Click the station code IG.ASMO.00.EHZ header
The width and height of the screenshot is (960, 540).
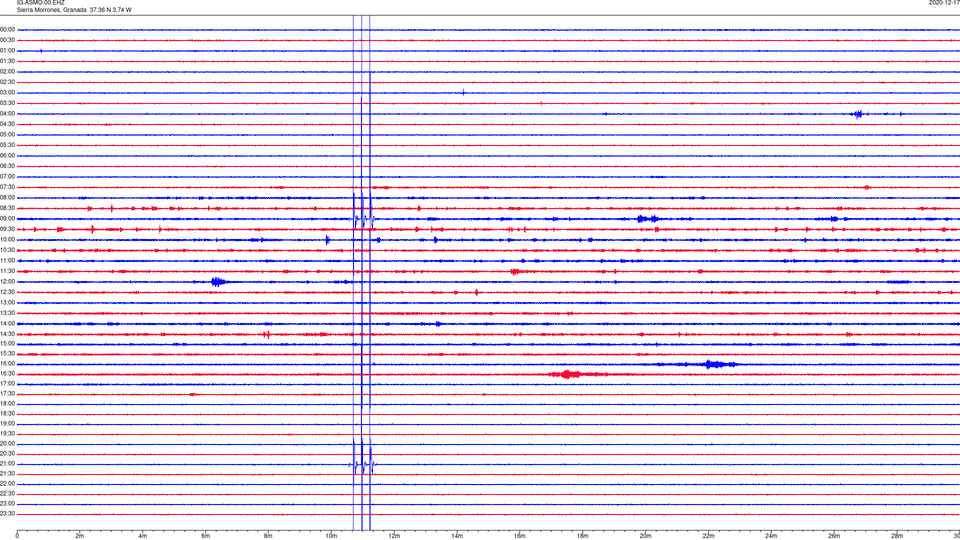[40, 2]
